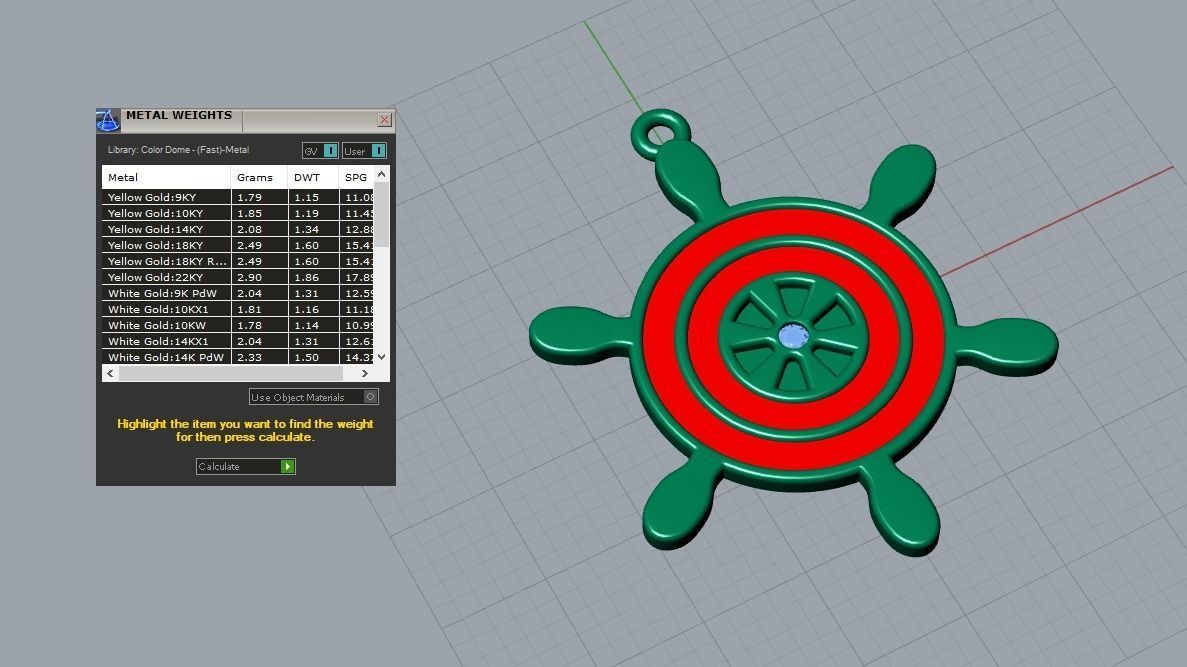Click the Grams column header
The image size is (1187, 667).
tap(259, 177)
